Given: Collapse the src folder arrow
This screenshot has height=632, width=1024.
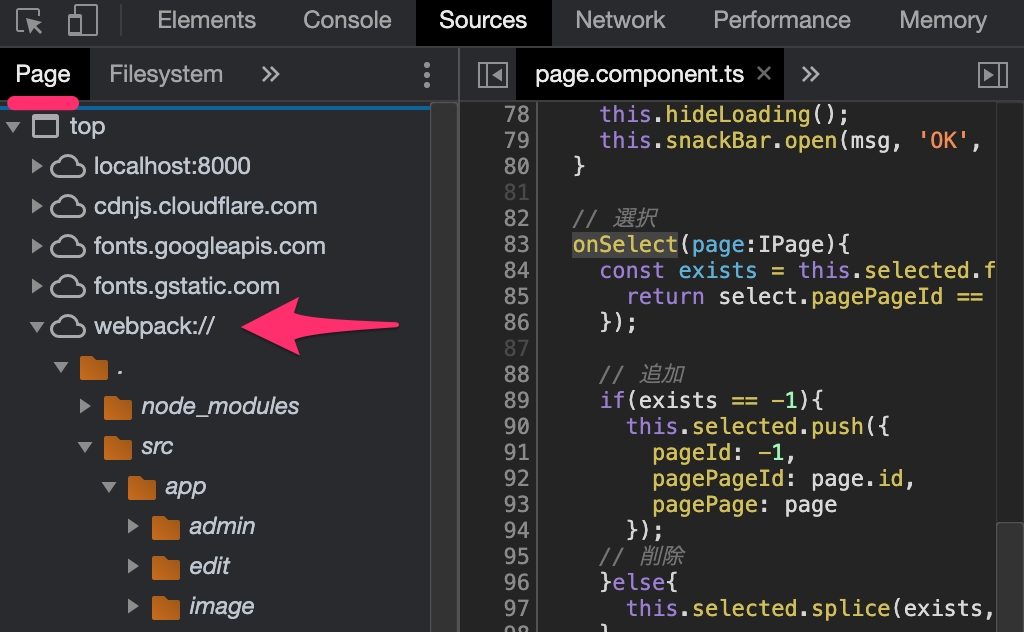Looking at the screenshot, I should tap(85, 447).
